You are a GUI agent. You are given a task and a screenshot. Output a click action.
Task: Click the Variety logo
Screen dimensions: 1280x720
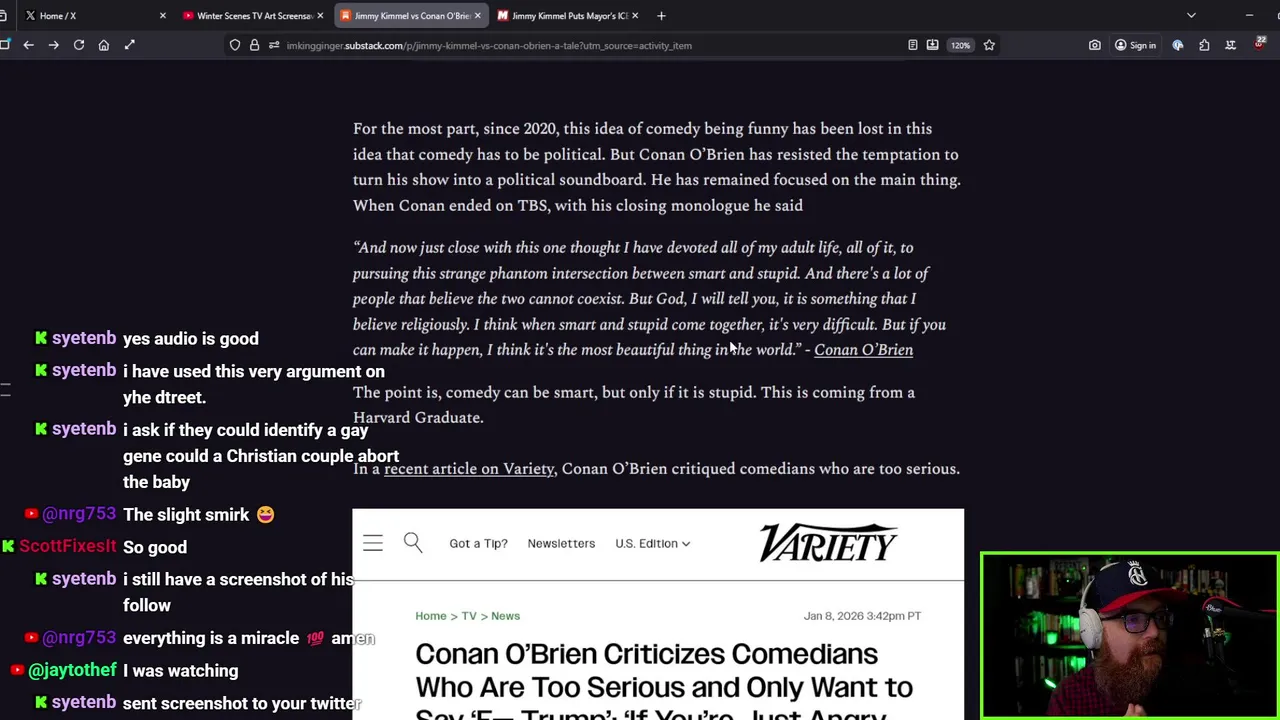[828, 543]
